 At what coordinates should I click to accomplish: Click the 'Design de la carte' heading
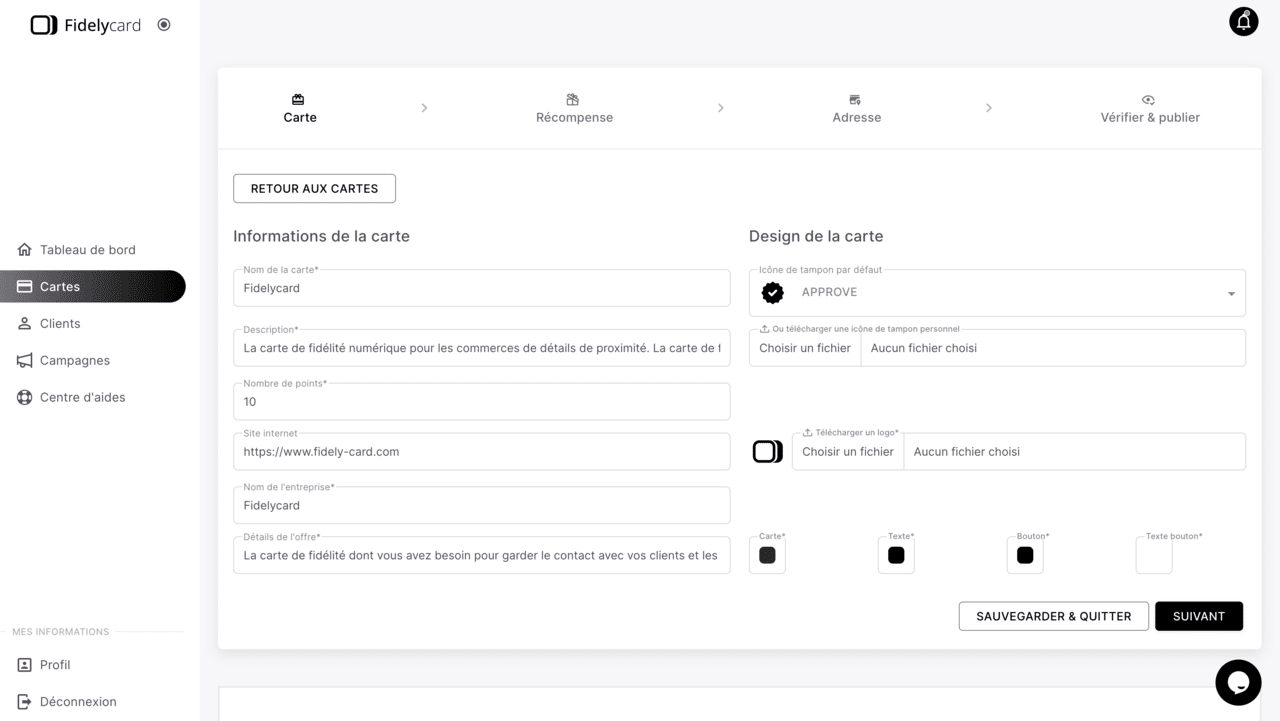(x=816, y=237)
